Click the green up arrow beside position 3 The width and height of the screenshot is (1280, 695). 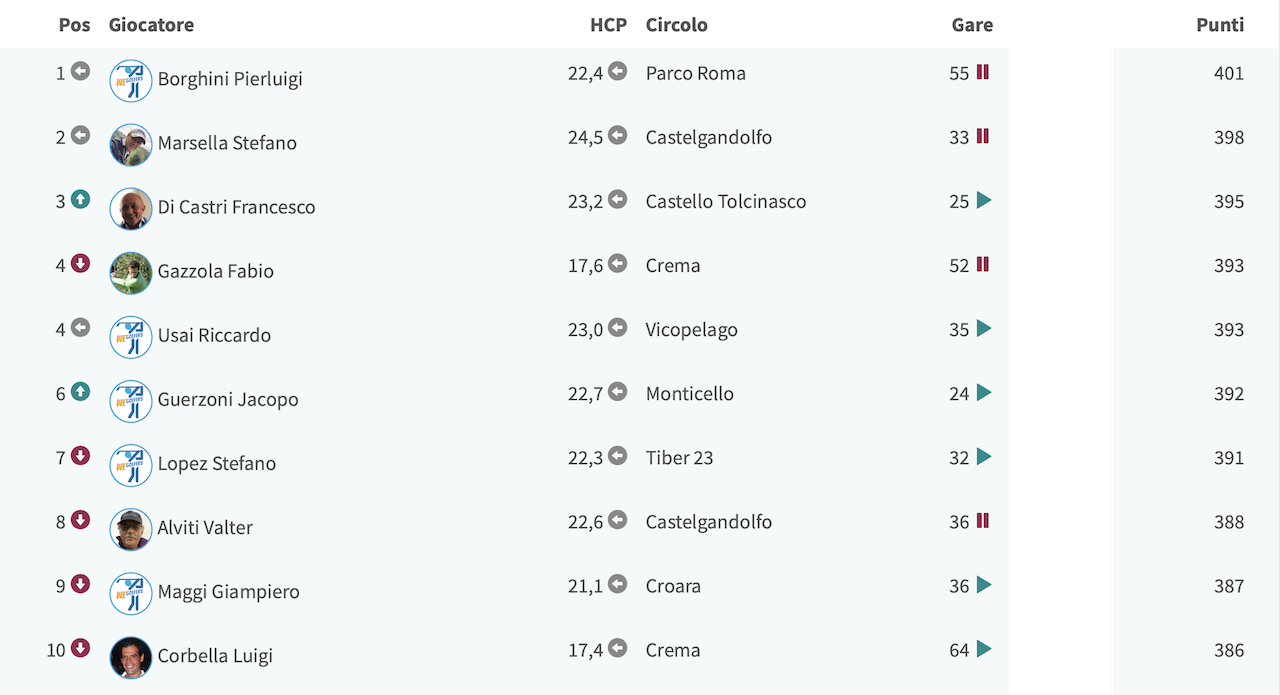click(x=81, y=200)
